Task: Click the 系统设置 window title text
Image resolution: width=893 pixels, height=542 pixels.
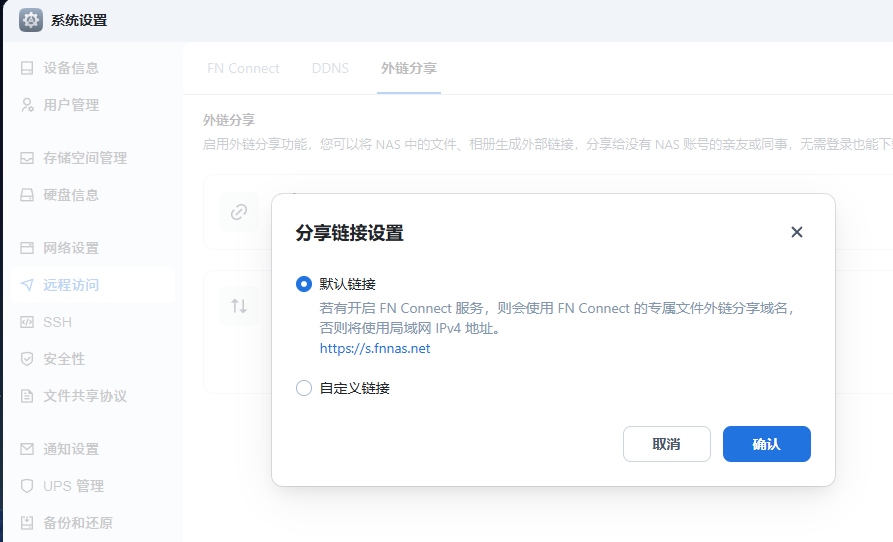Action: click(79, 20)
